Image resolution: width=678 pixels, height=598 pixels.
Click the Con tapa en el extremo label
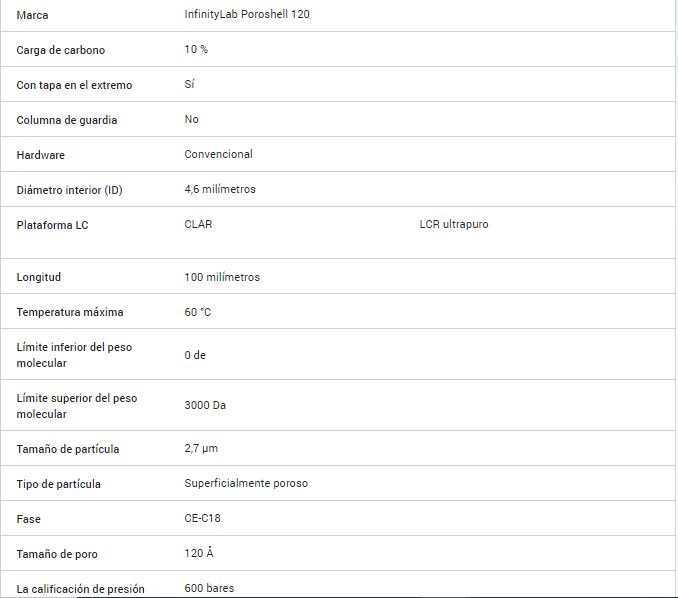coord(74,85)
